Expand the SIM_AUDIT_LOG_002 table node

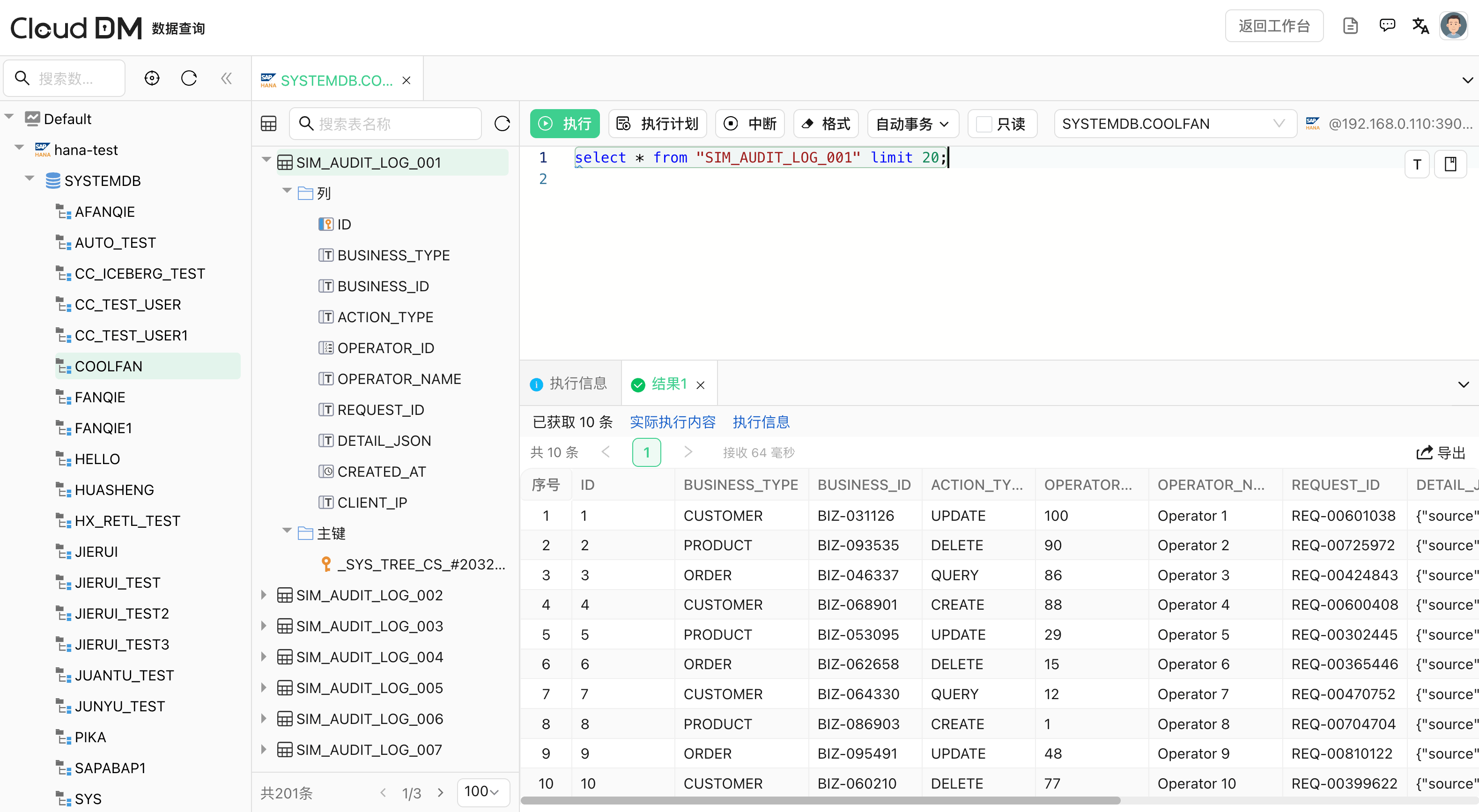coord(264,595)
